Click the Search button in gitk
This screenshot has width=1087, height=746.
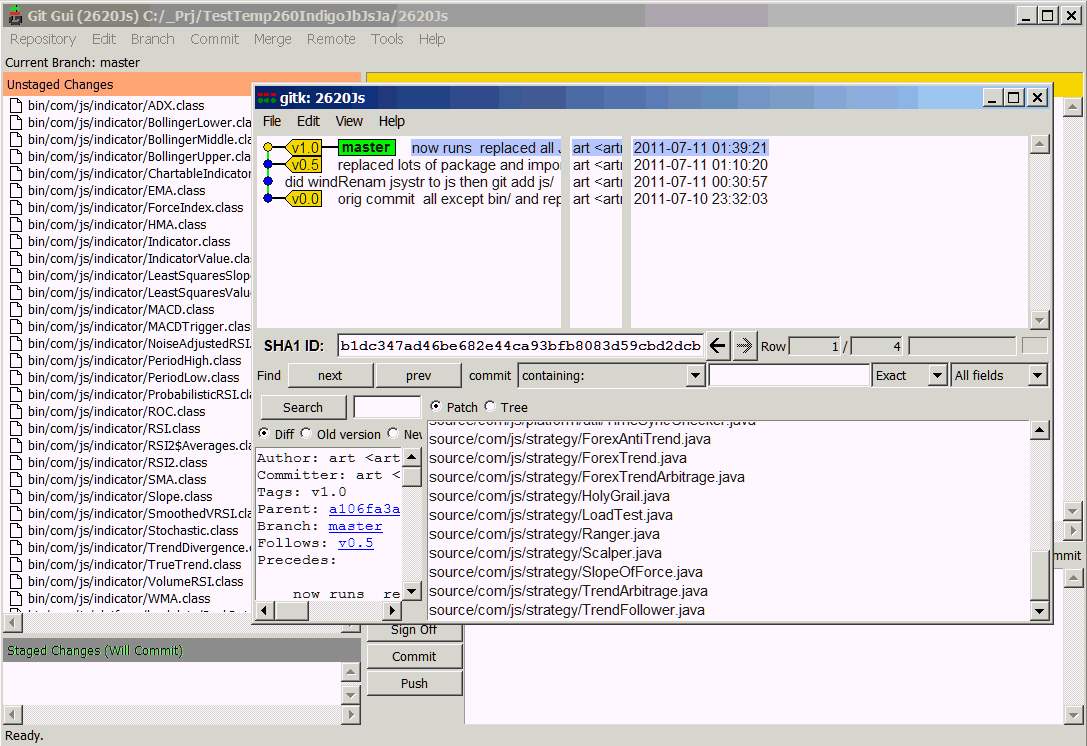point(303,408)
